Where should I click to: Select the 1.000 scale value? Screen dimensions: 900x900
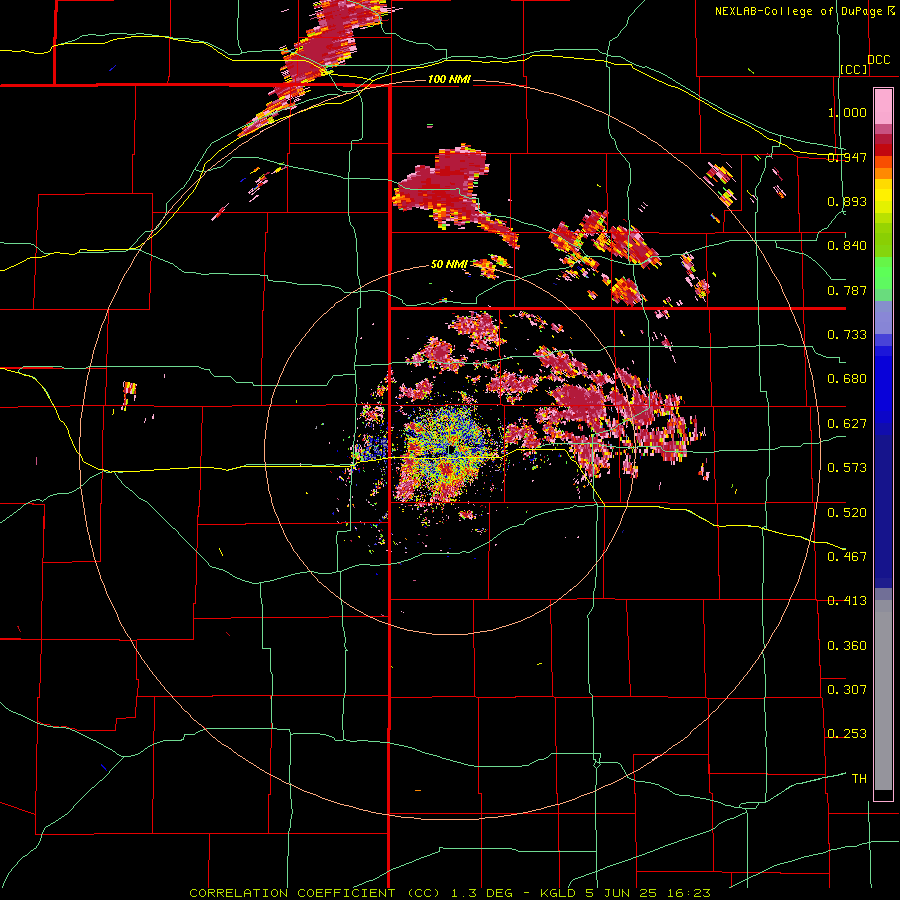tap(847, 112)
